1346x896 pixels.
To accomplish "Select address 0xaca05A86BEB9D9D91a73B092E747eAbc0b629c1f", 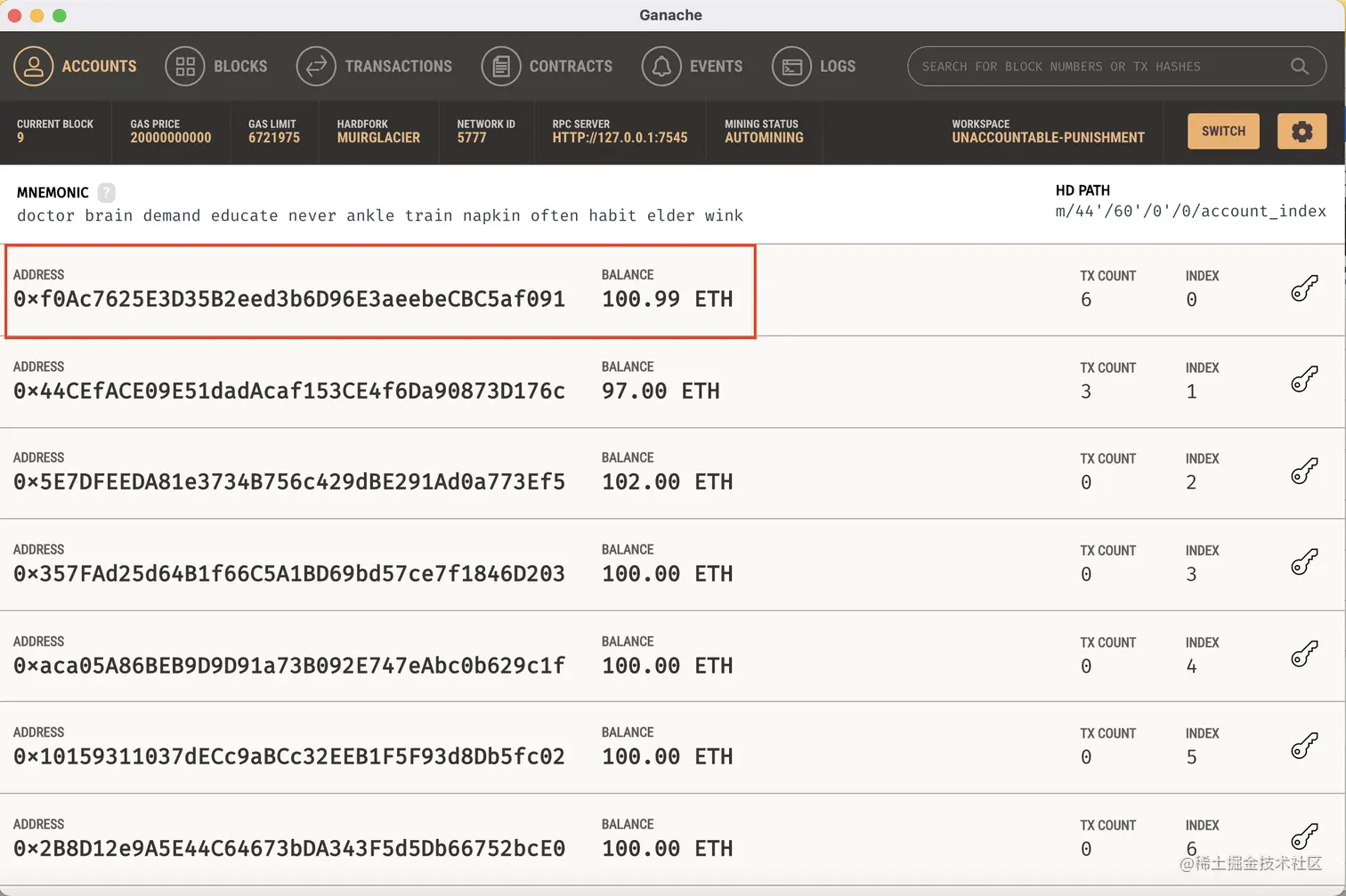I will pos(289,666).
